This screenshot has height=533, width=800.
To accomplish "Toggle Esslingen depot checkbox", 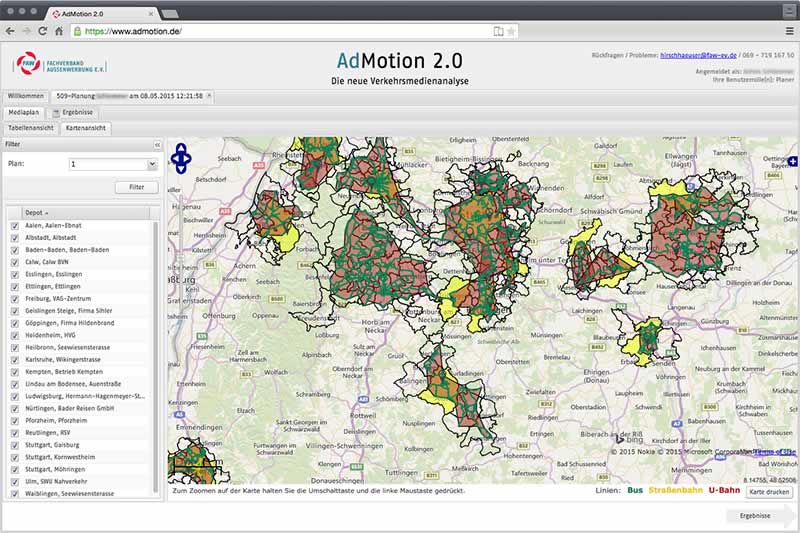I will click(14, 274).
